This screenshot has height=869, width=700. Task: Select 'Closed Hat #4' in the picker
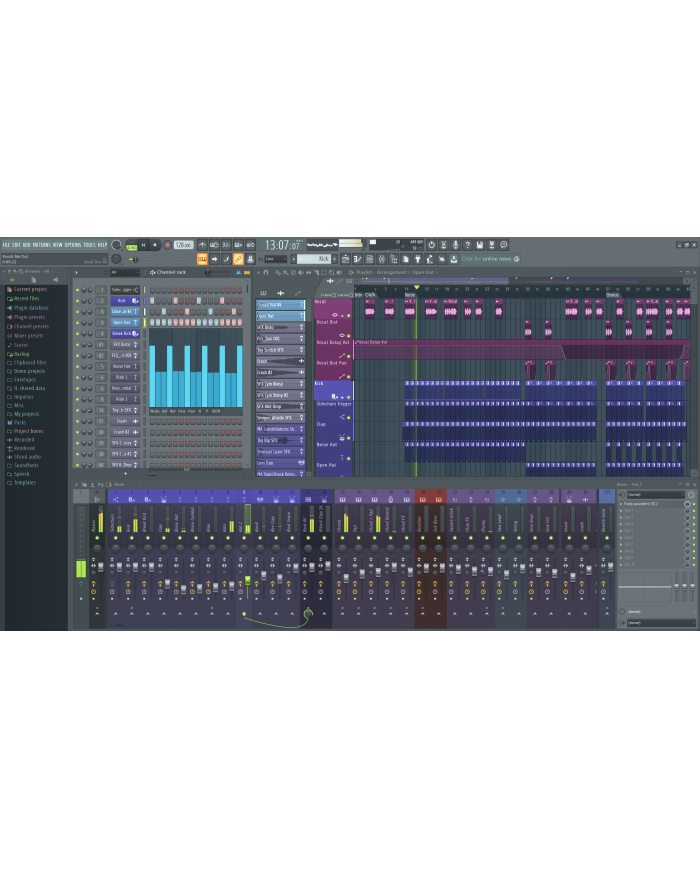tap(280, 305)
